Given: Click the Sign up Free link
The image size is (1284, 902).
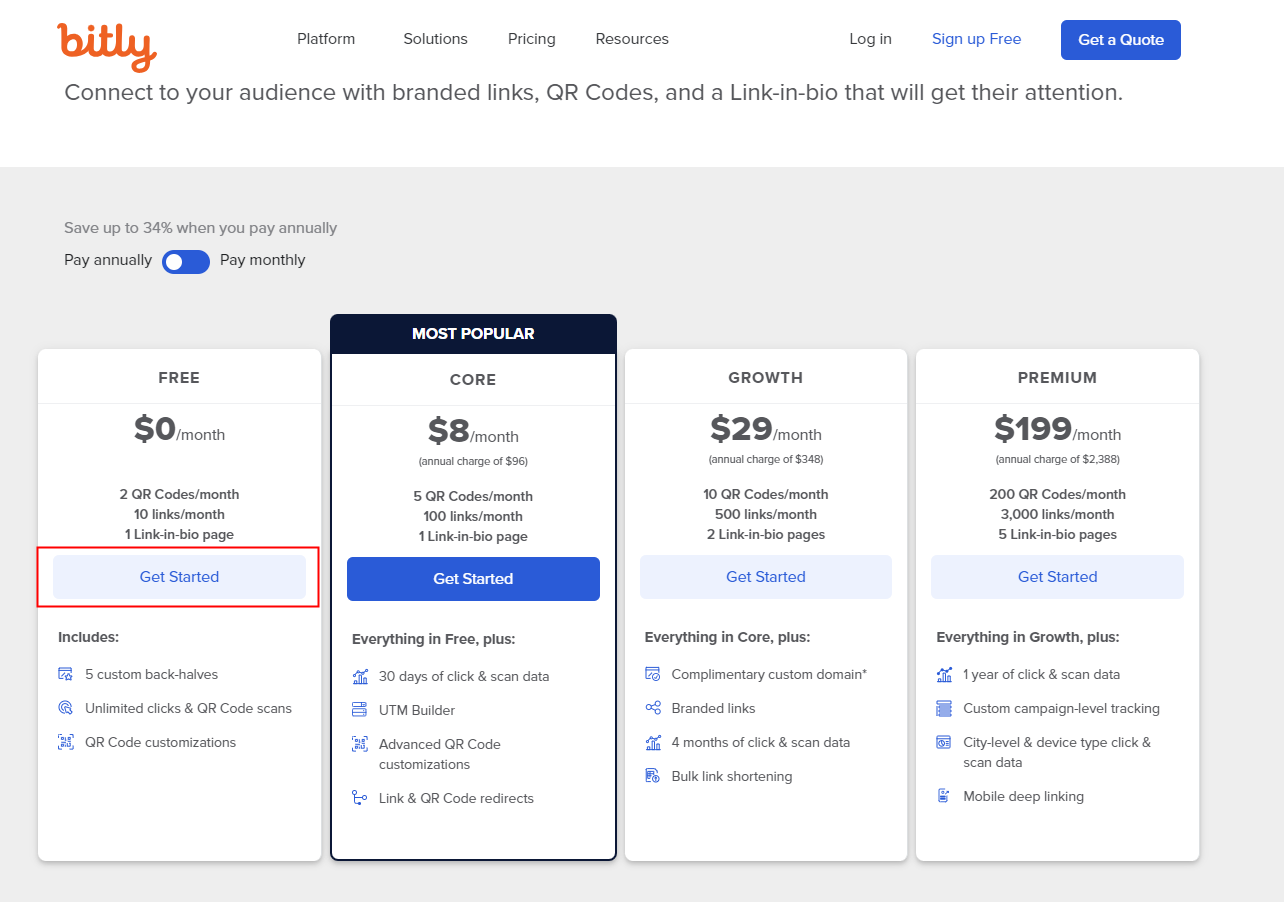Looking at the screenshot, I should 976,39.
